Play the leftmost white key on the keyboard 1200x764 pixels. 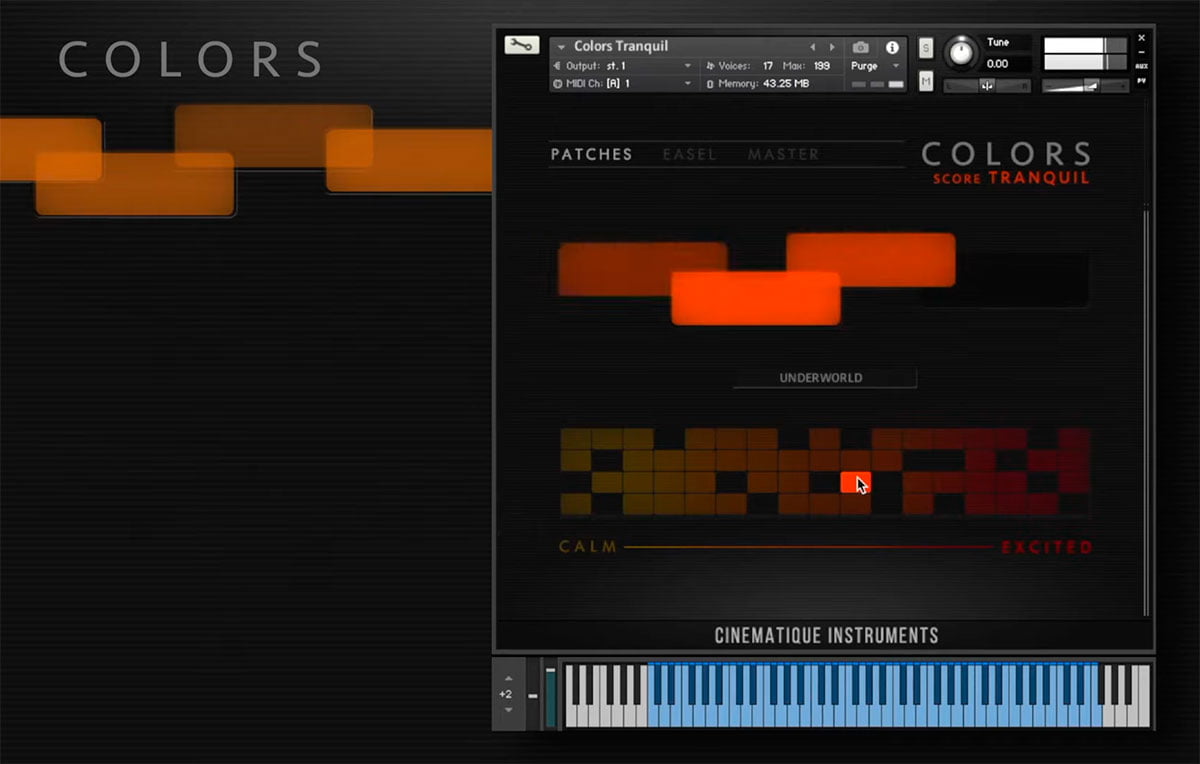[572, 696]
